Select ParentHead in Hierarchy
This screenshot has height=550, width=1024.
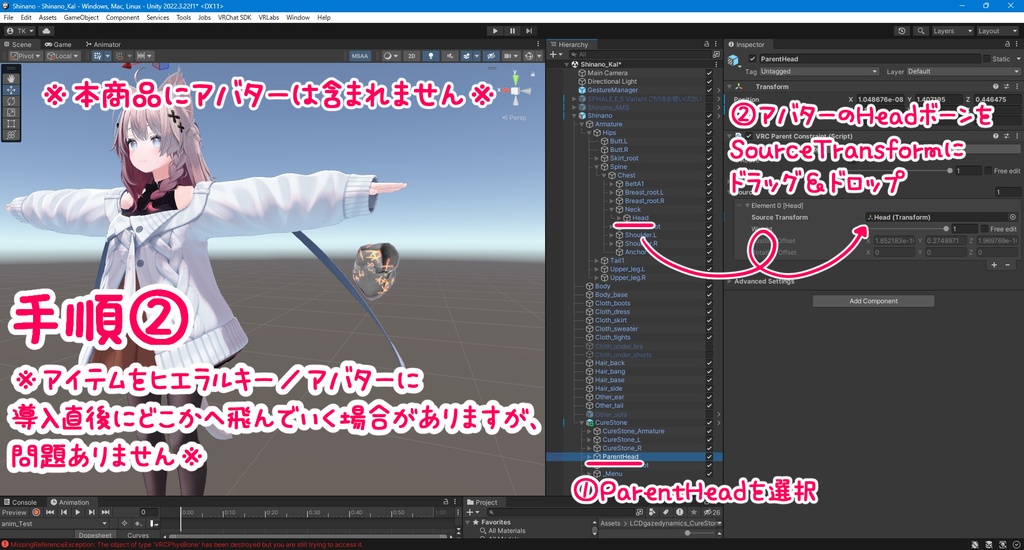coord(620,457)
